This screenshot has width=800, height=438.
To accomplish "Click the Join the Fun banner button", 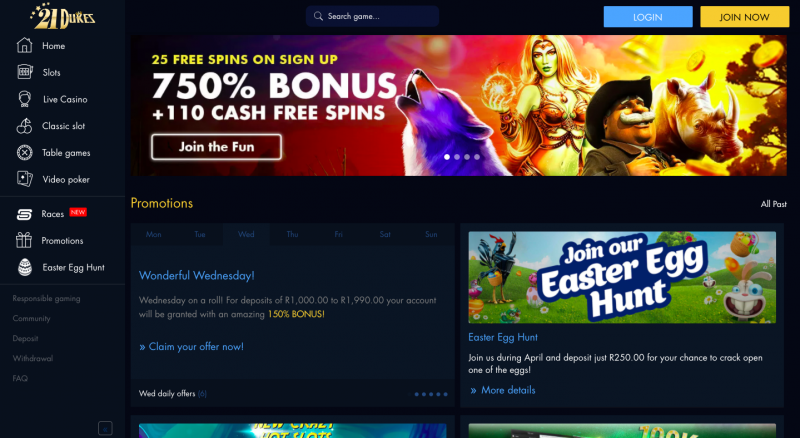I will pyautogui.click(x=216, y=147).
